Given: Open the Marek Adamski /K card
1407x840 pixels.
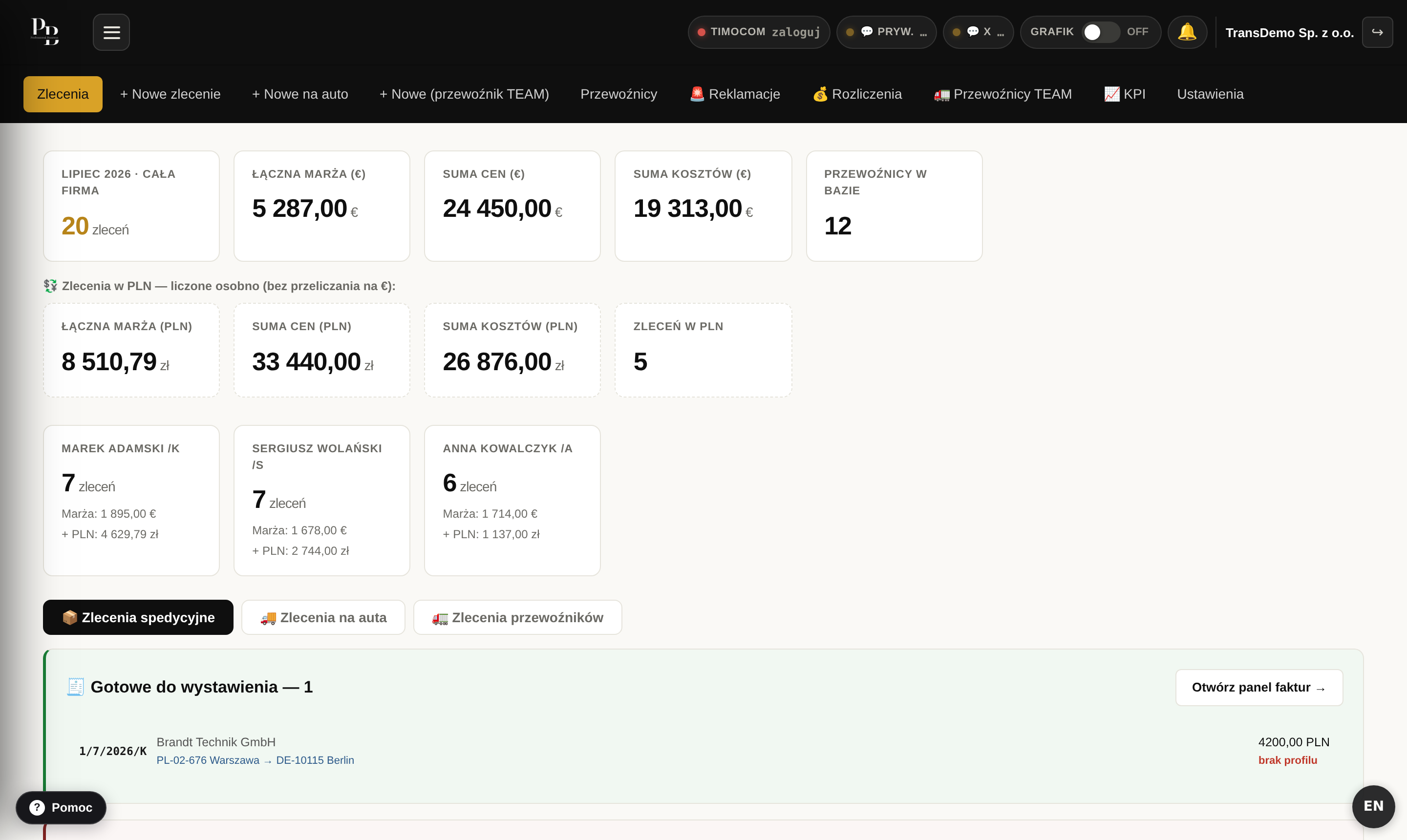Looking at the screenshot, I should click(x=131, y=501).
